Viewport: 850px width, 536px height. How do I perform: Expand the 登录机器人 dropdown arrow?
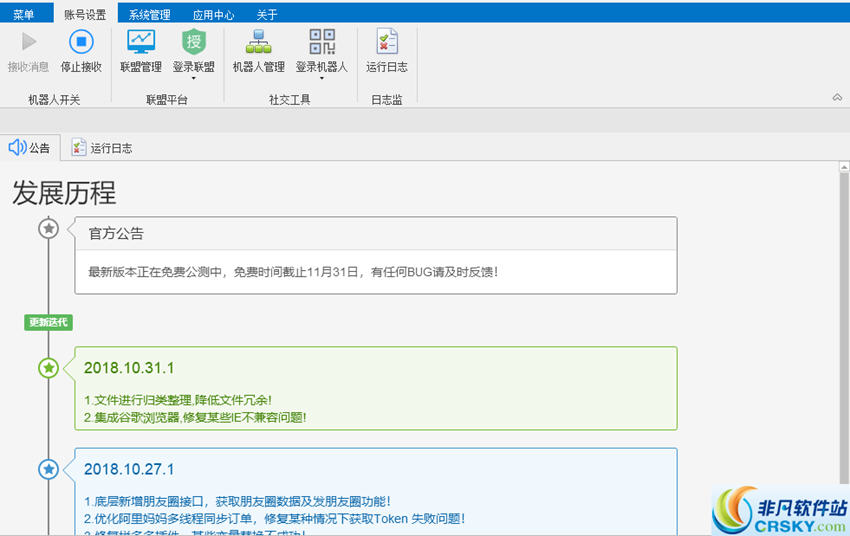pos(322,79)
